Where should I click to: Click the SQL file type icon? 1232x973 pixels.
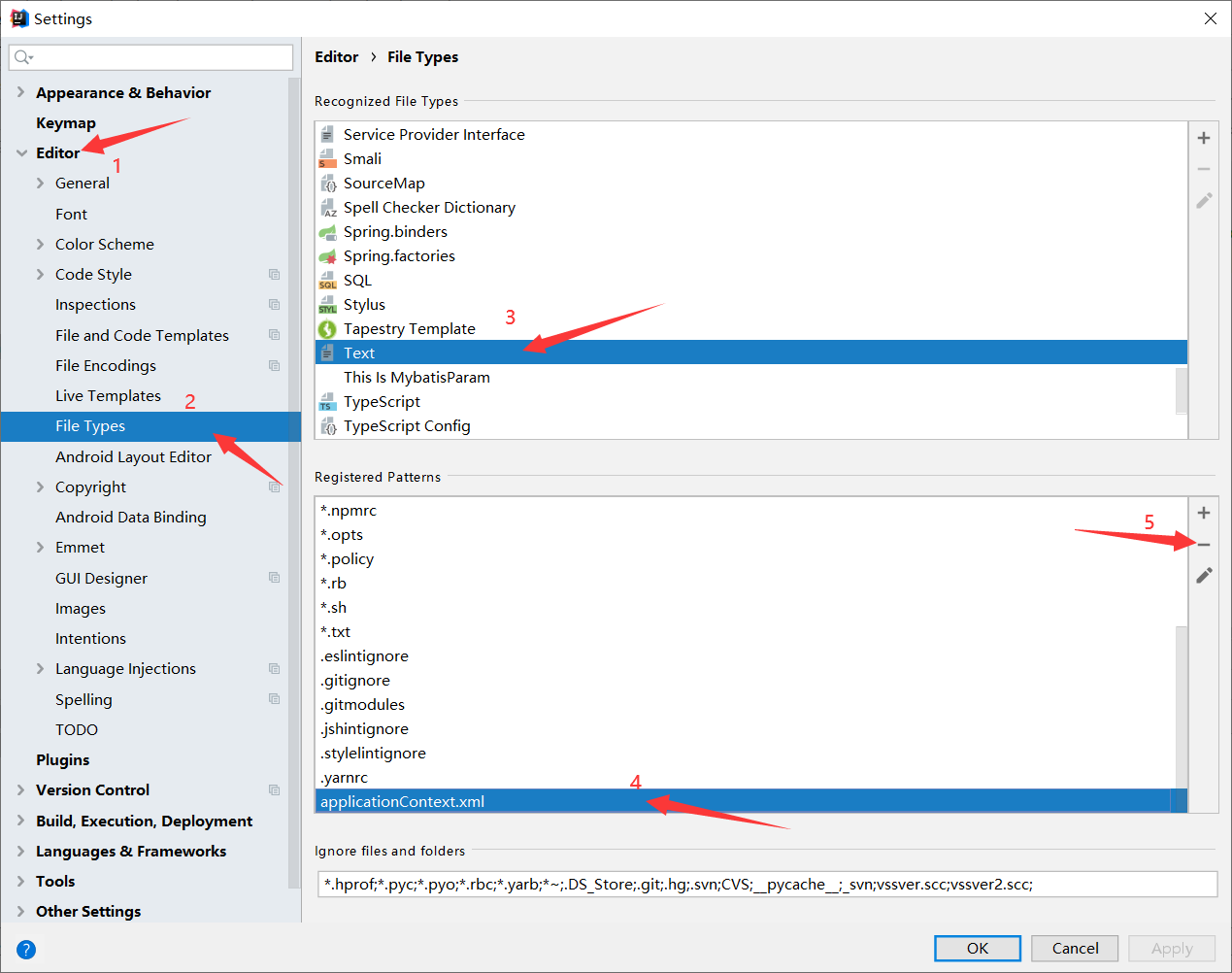click(328, 280)
